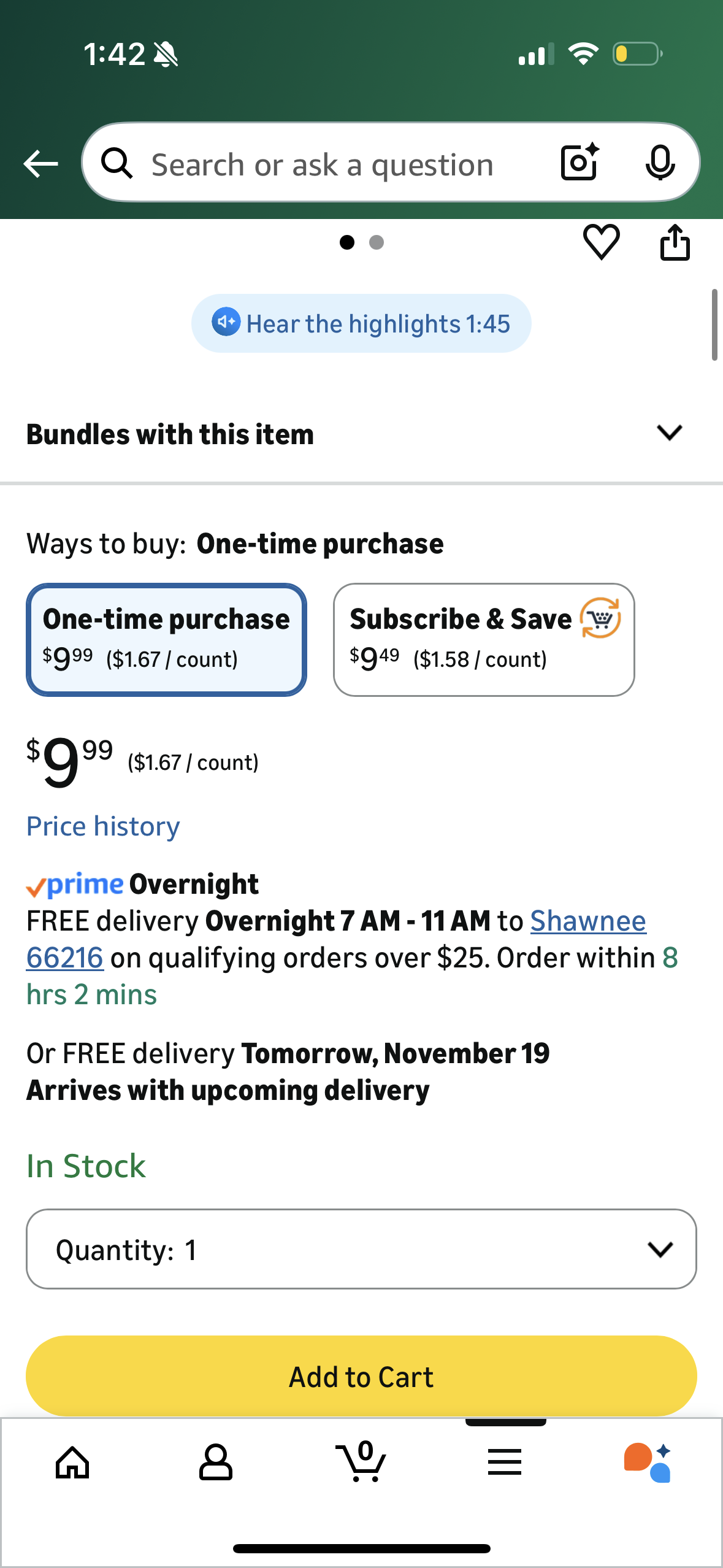Share this product
This screenshot has height=1568, width=723.
tap(675, 242)
